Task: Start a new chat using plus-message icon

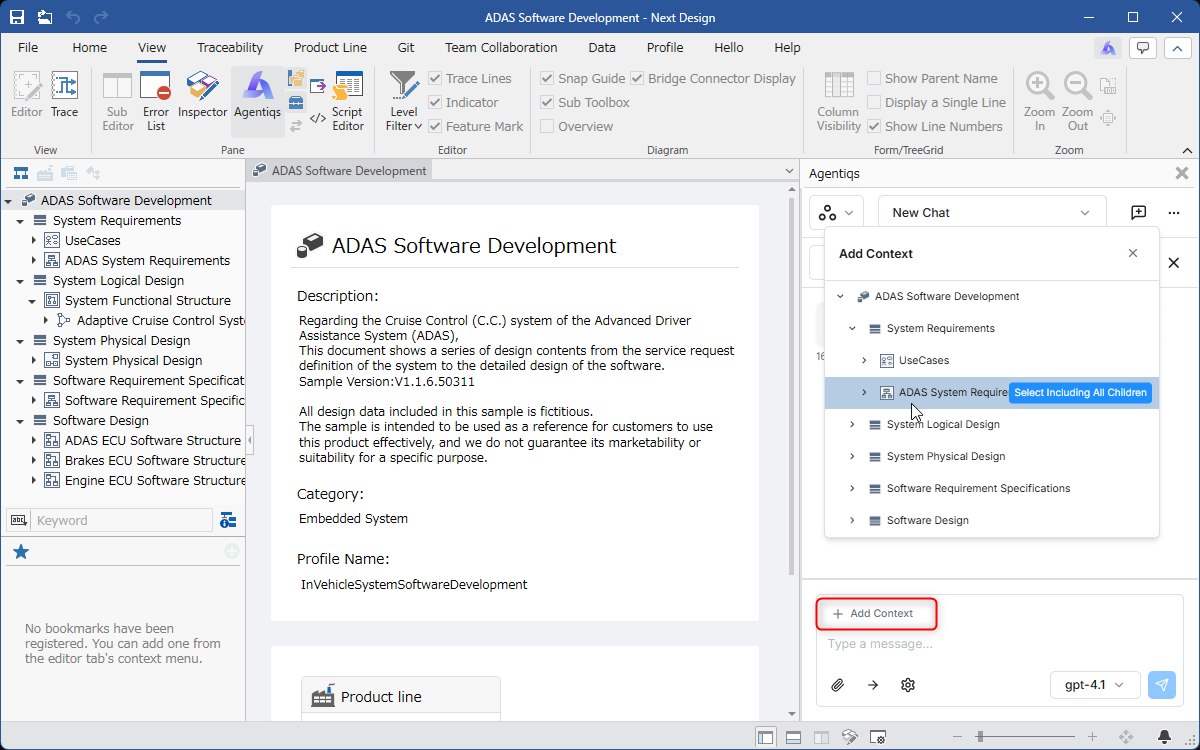Action: pyautogui.click(x=1138, y=212)
